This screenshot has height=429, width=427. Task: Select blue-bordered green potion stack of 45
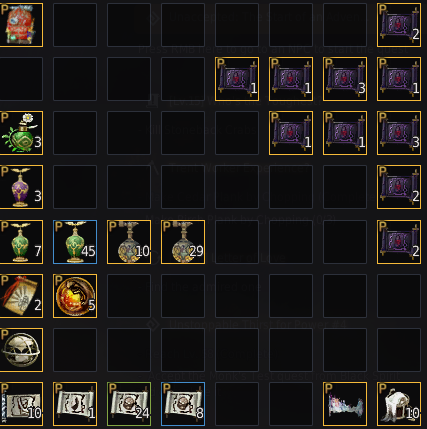[x=75, y=242]
